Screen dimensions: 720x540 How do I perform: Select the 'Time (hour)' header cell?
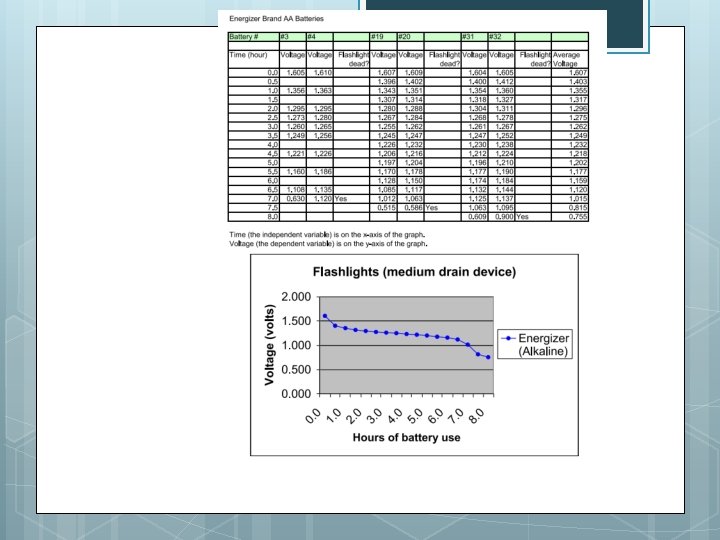tap(254, 59)
